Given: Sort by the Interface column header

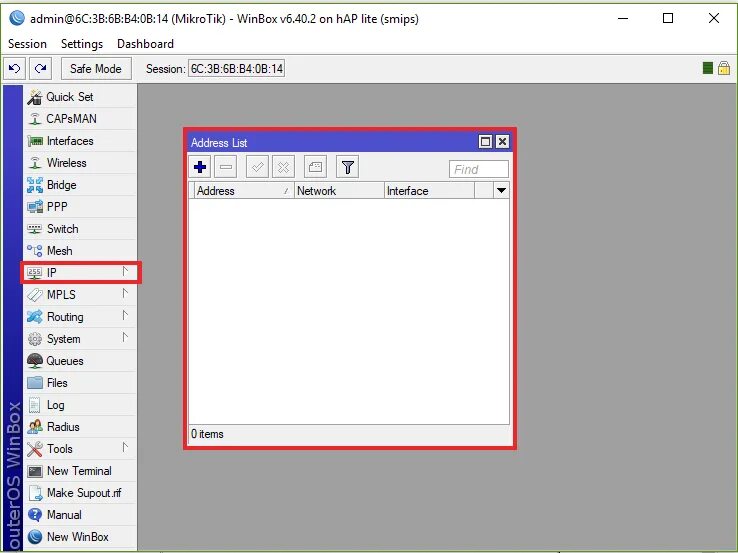Looking at the screenshot, I should coord(429,191).
